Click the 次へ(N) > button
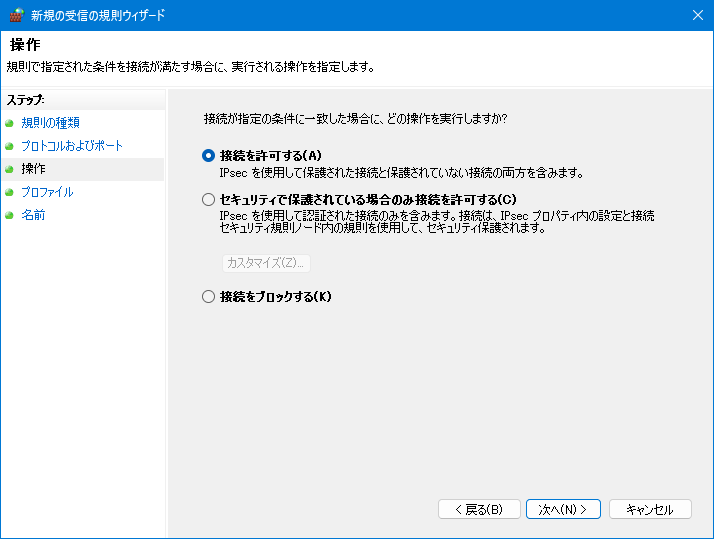This screenshot has height=539, width=714. tap(563, 509)
